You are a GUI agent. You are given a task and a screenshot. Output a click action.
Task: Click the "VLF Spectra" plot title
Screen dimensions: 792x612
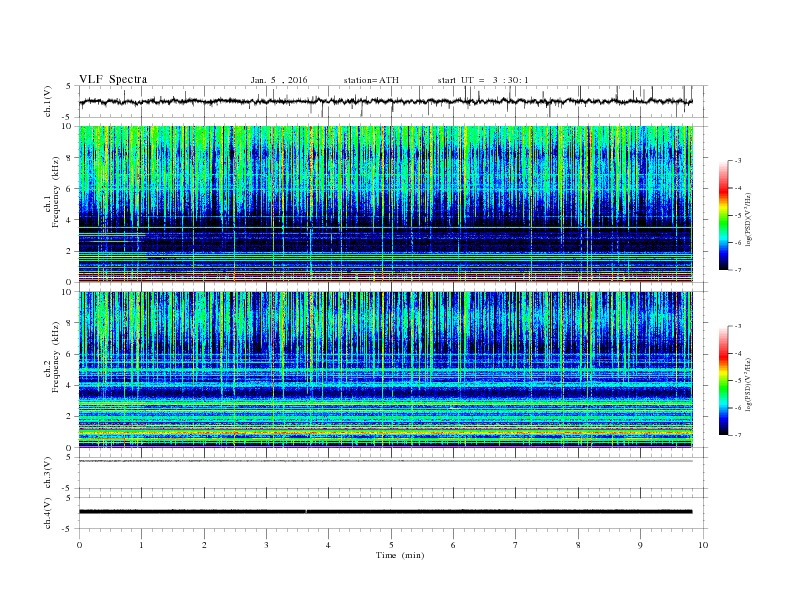point(113,79)
